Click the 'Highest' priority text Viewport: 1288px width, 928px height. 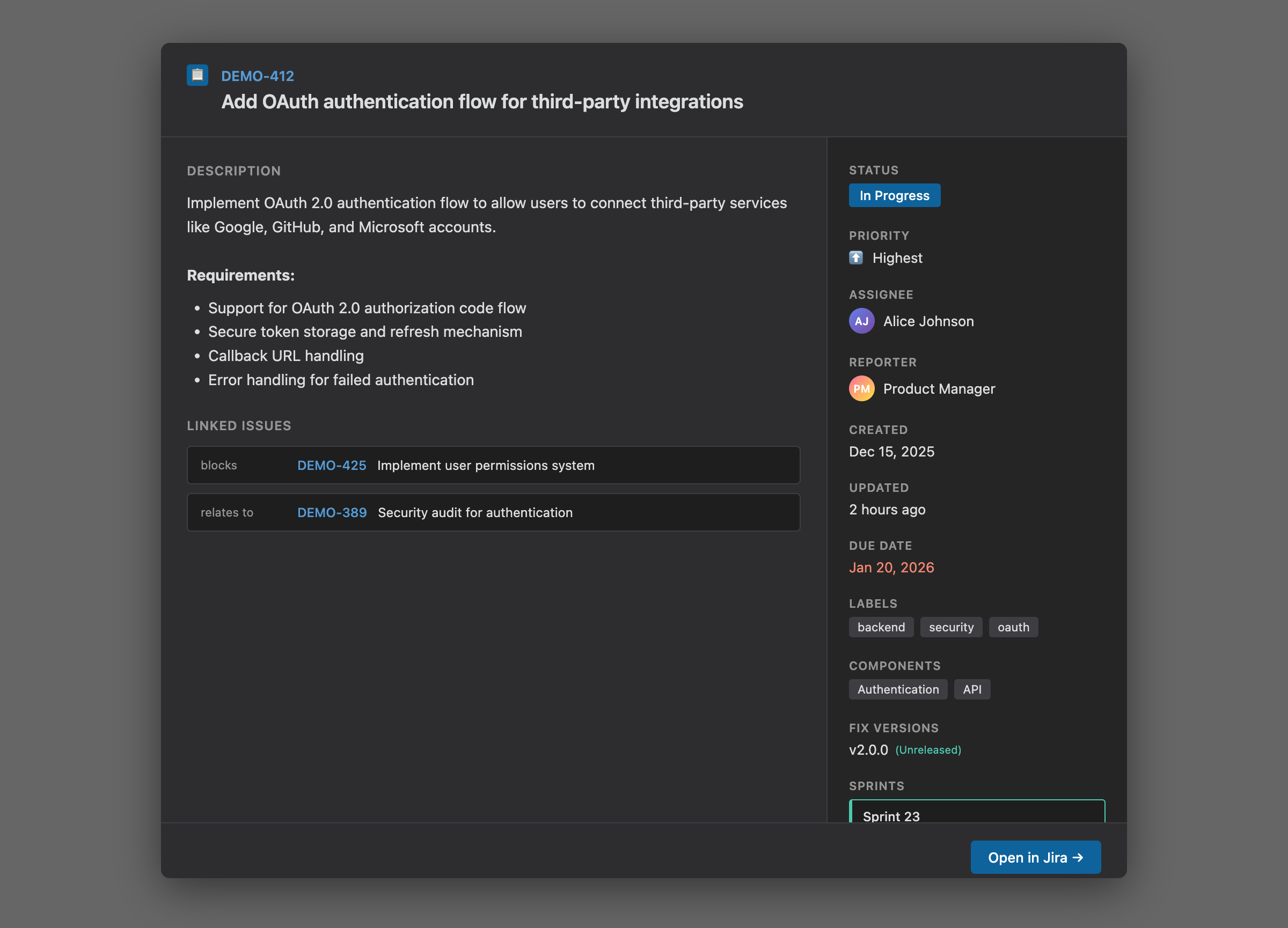tap(897, 258)
